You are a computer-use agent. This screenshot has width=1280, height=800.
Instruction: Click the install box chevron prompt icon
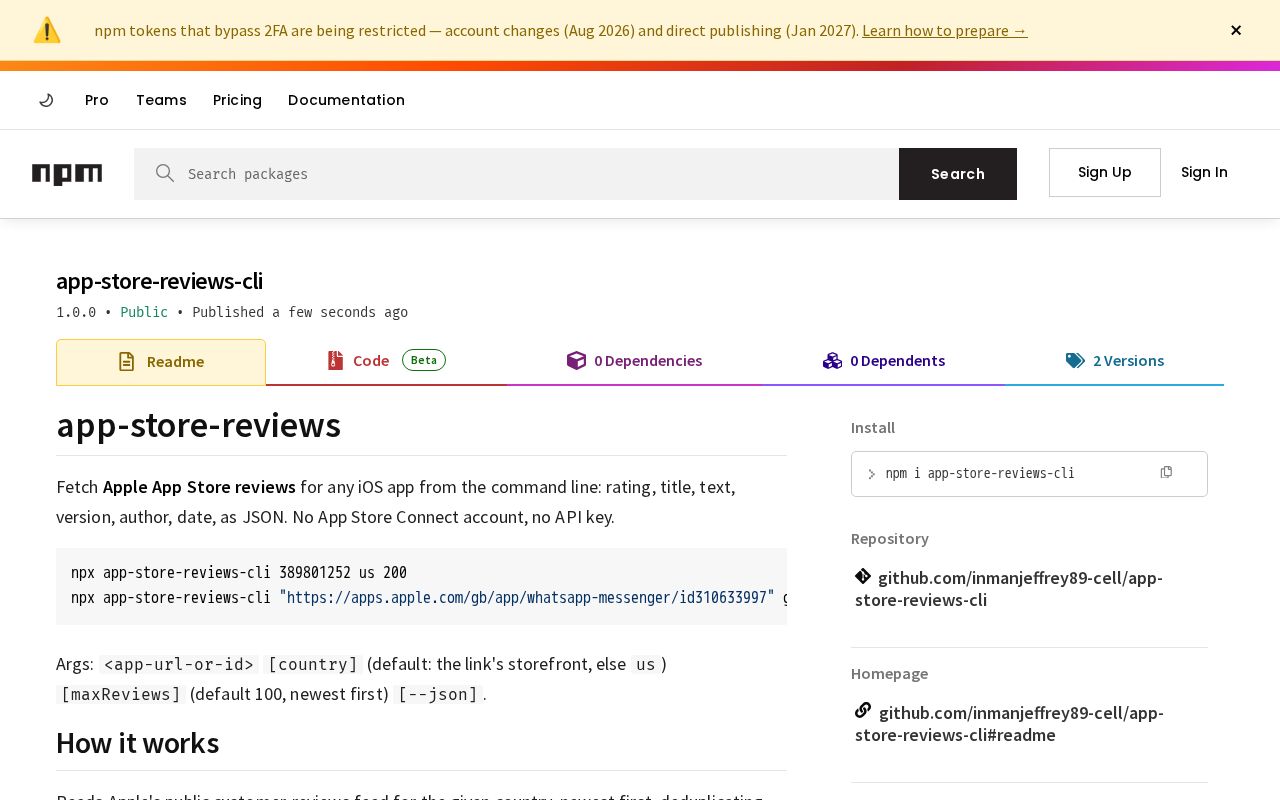click(x=871, y=474)
